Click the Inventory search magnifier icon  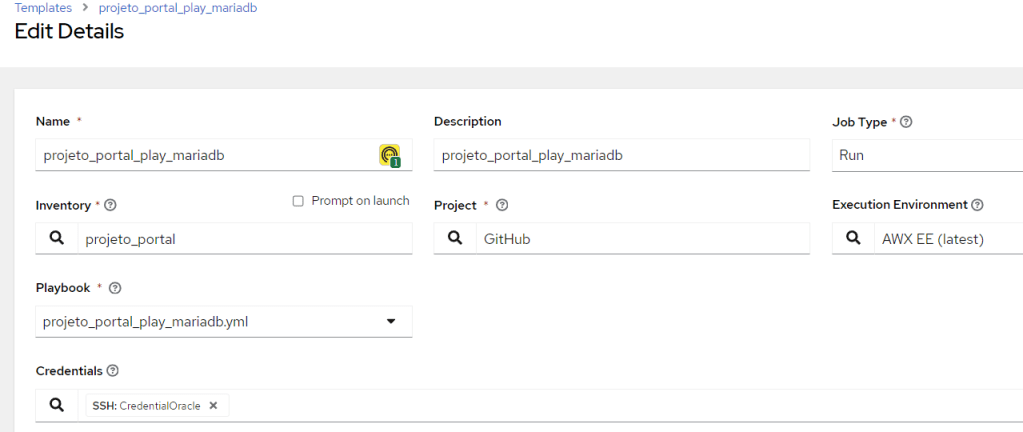56,239
